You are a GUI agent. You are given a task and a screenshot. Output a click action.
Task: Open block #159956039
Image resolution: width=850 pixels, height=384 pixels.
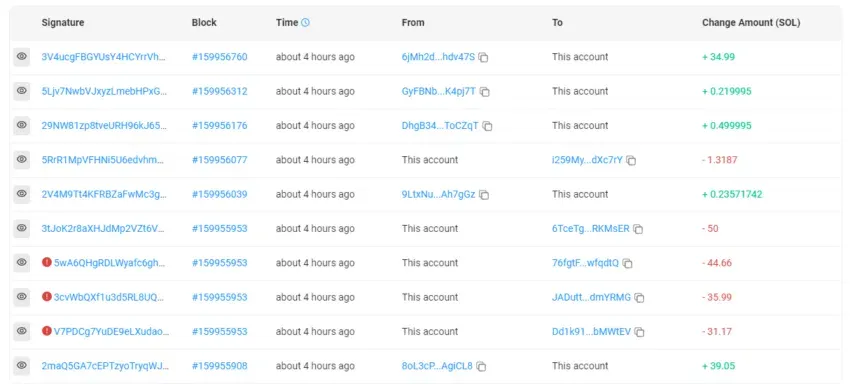tap(220, 194)
